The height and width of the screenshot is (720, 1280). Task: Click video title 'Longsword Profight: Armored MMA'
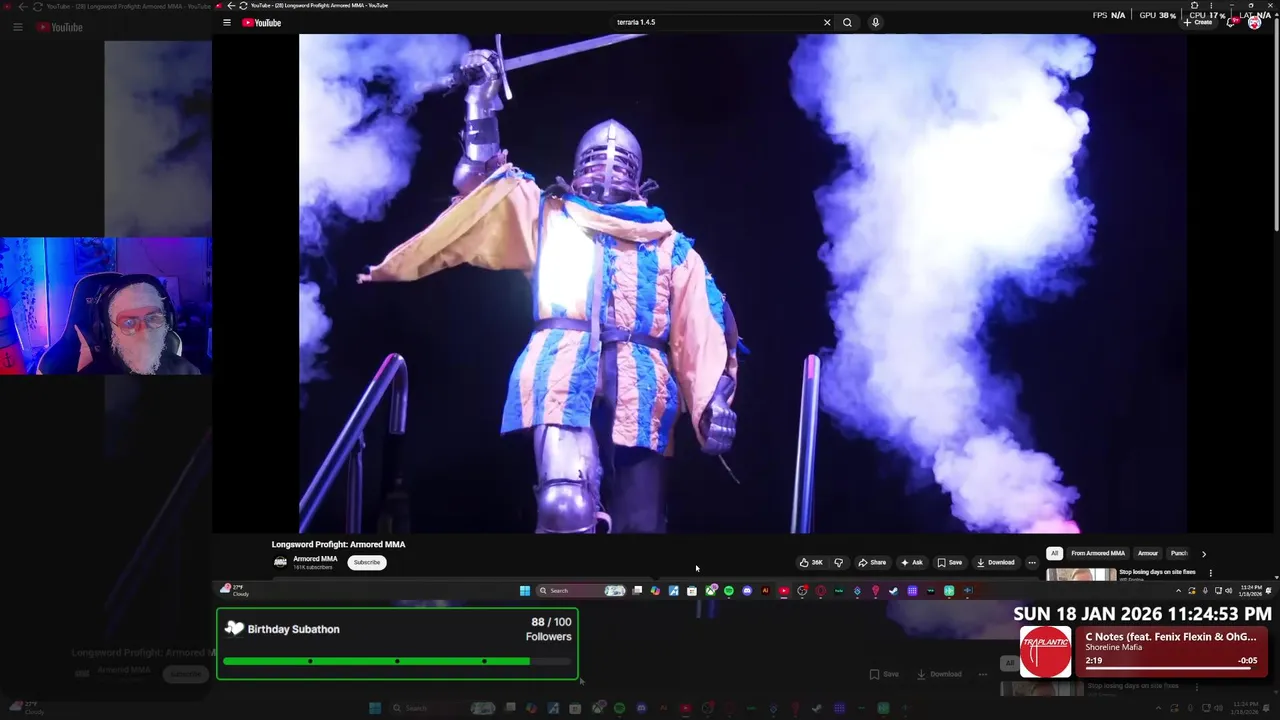point(338,544)
